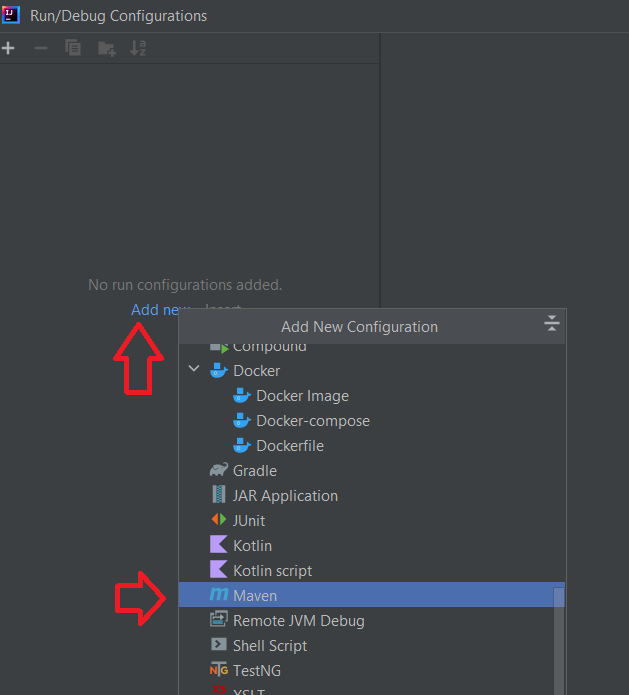Select JUnit from the list
The height and width of the screenshot is (695, 629).
[372, 520]
